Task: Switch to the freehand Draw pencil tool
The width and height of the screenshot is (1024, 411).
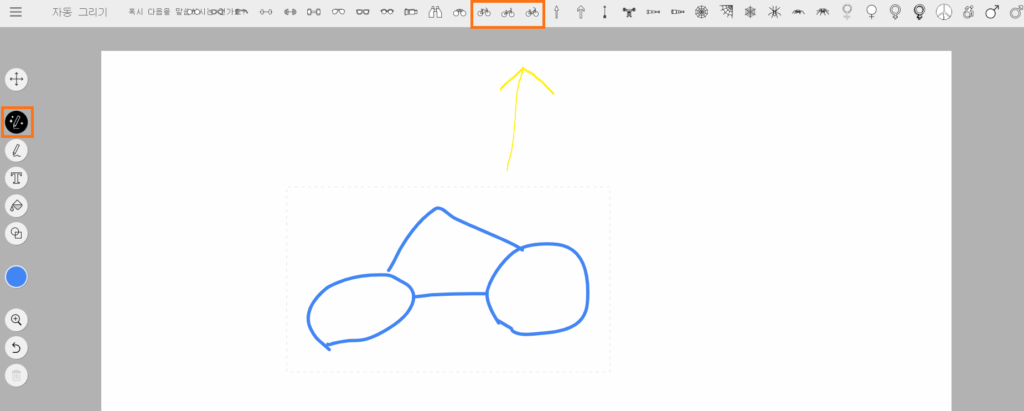Action: click(x=16, y=150)
